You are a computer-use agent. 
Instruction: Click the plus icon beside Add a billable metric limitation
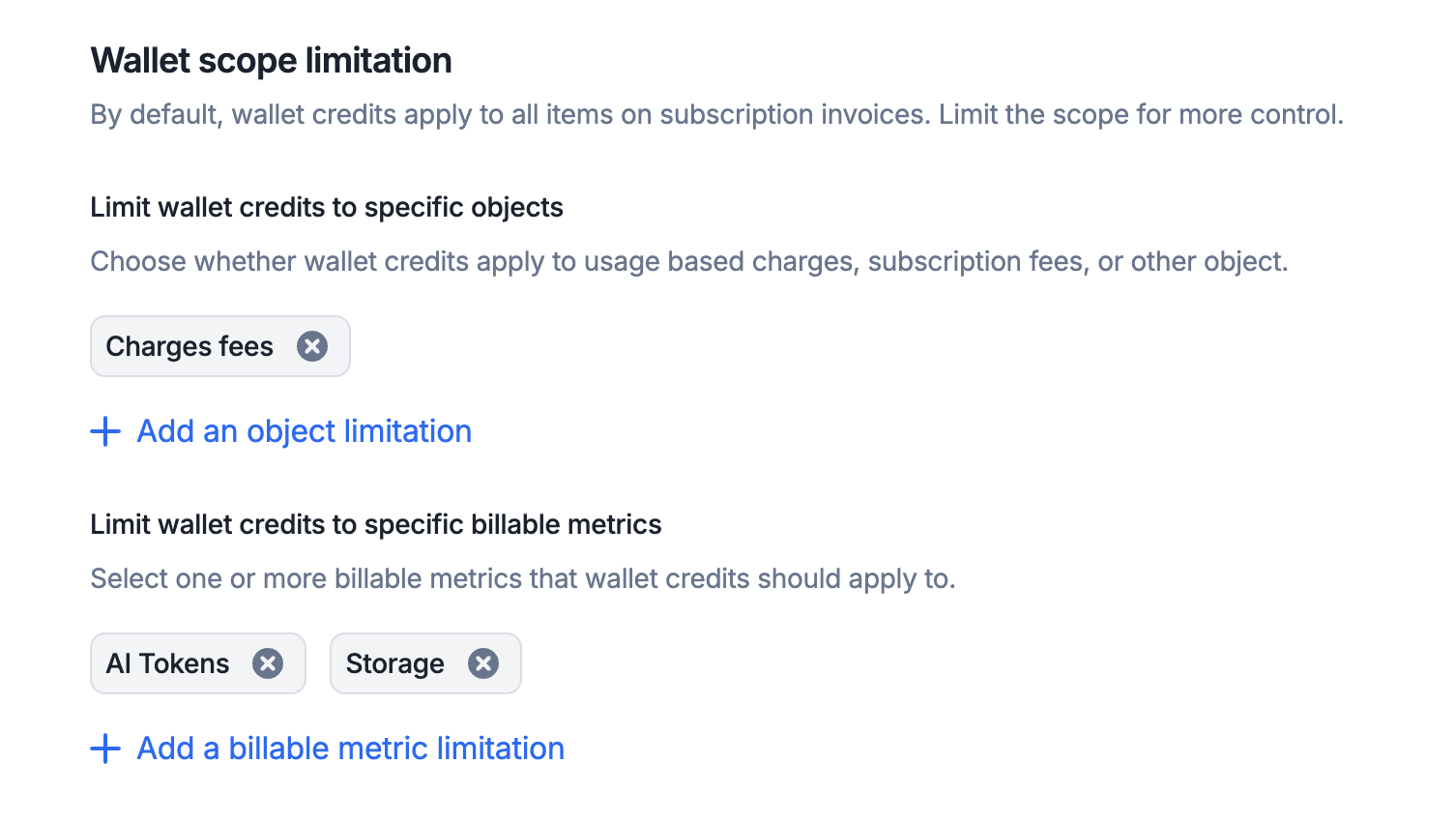105,749
